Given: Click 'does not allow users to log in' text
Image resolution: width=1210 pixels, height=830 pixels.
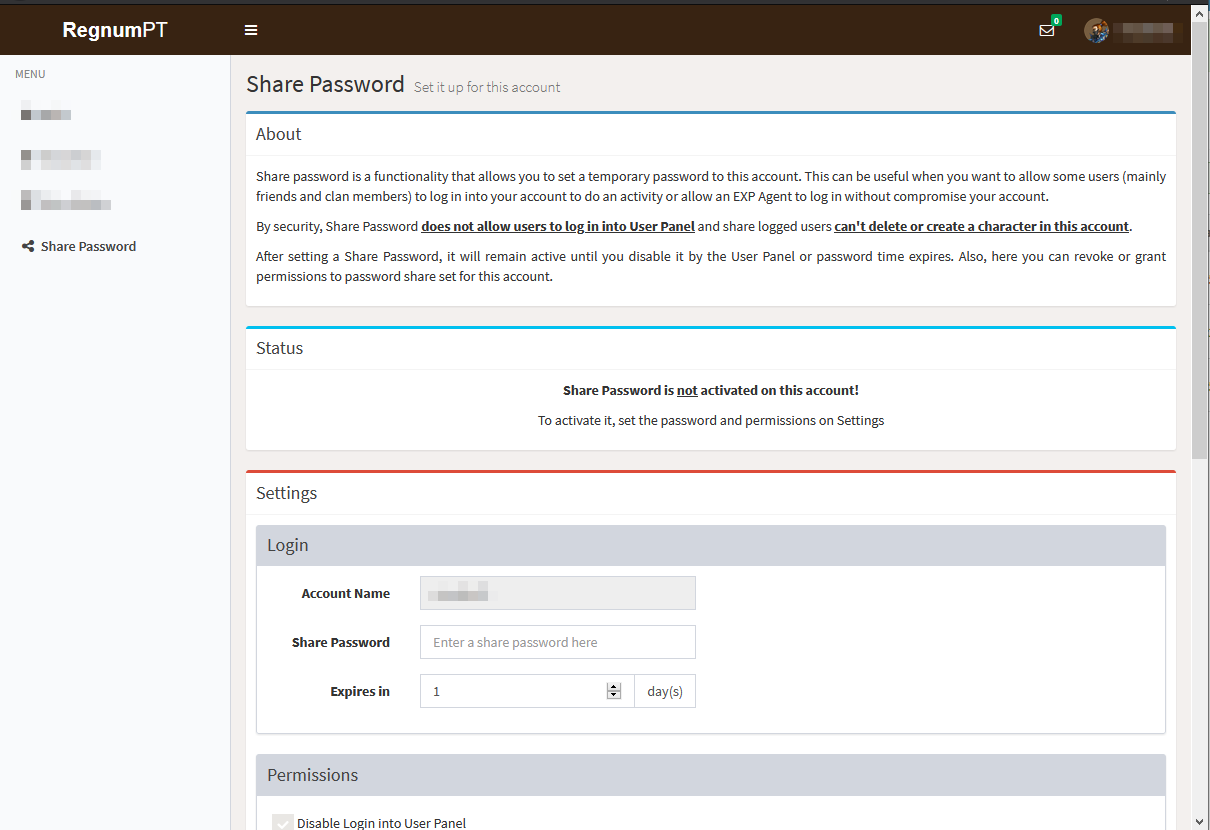Looking at the screenshot, I should 558,226.
